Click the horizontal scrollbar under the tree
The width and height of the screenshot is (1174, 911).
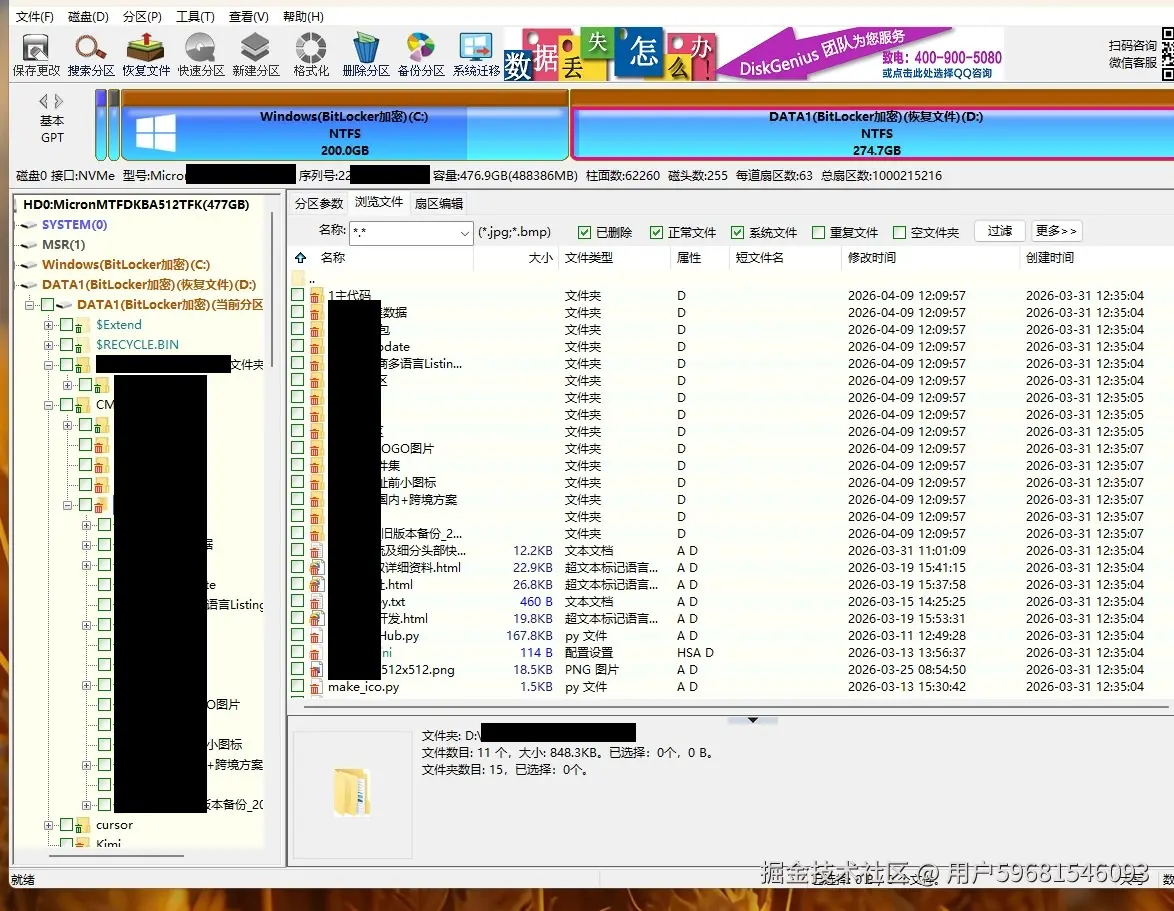pos(115,855)
